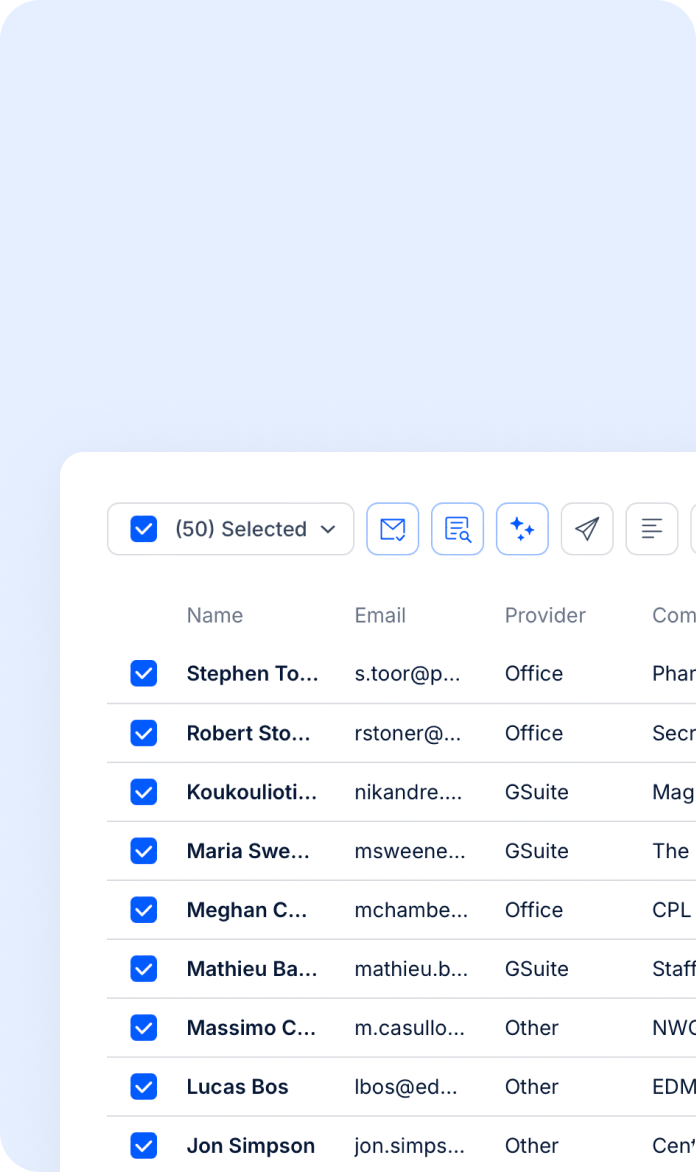
Task: Open contact Stephen To...
Action: 253,673
